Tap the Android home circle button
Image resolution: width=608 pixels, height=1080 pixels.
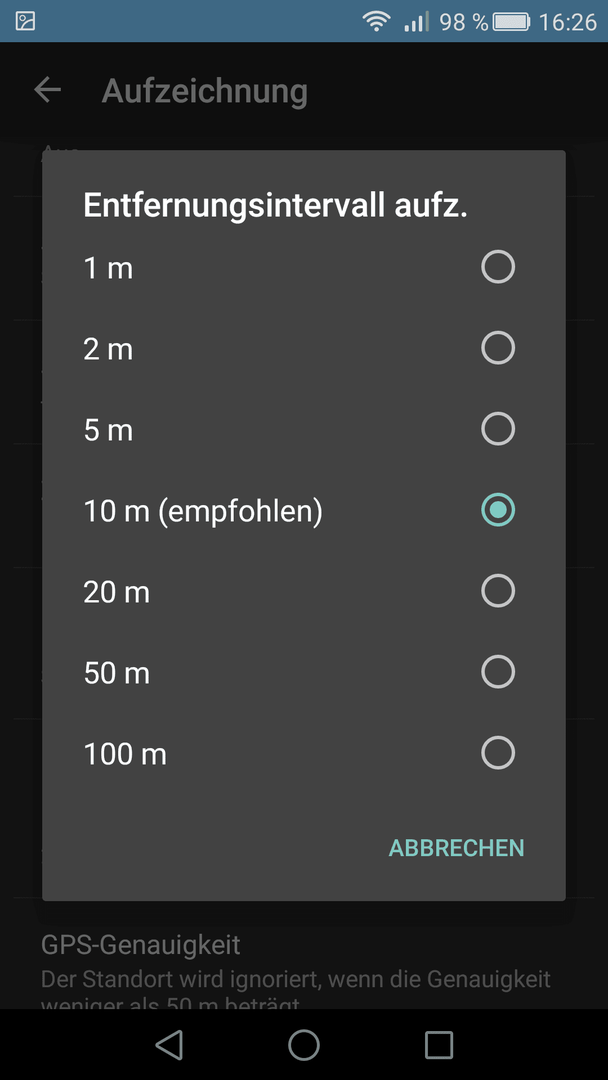[x=304, y=1045]
